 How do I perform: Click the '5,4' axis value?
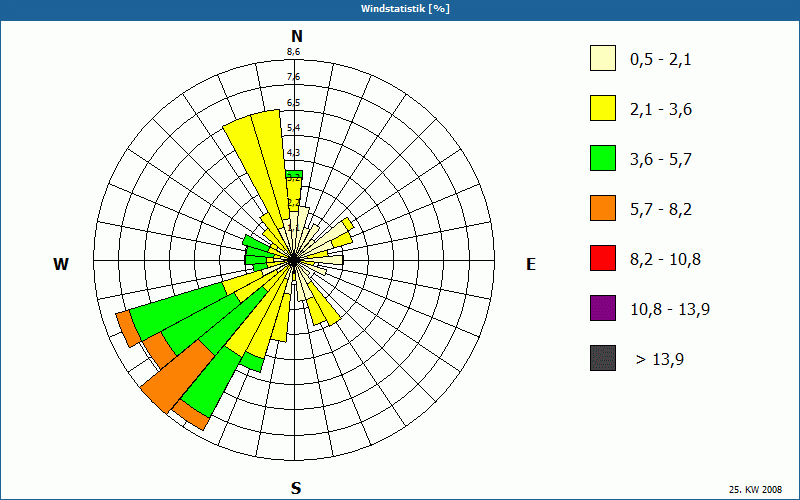(293, 128)
